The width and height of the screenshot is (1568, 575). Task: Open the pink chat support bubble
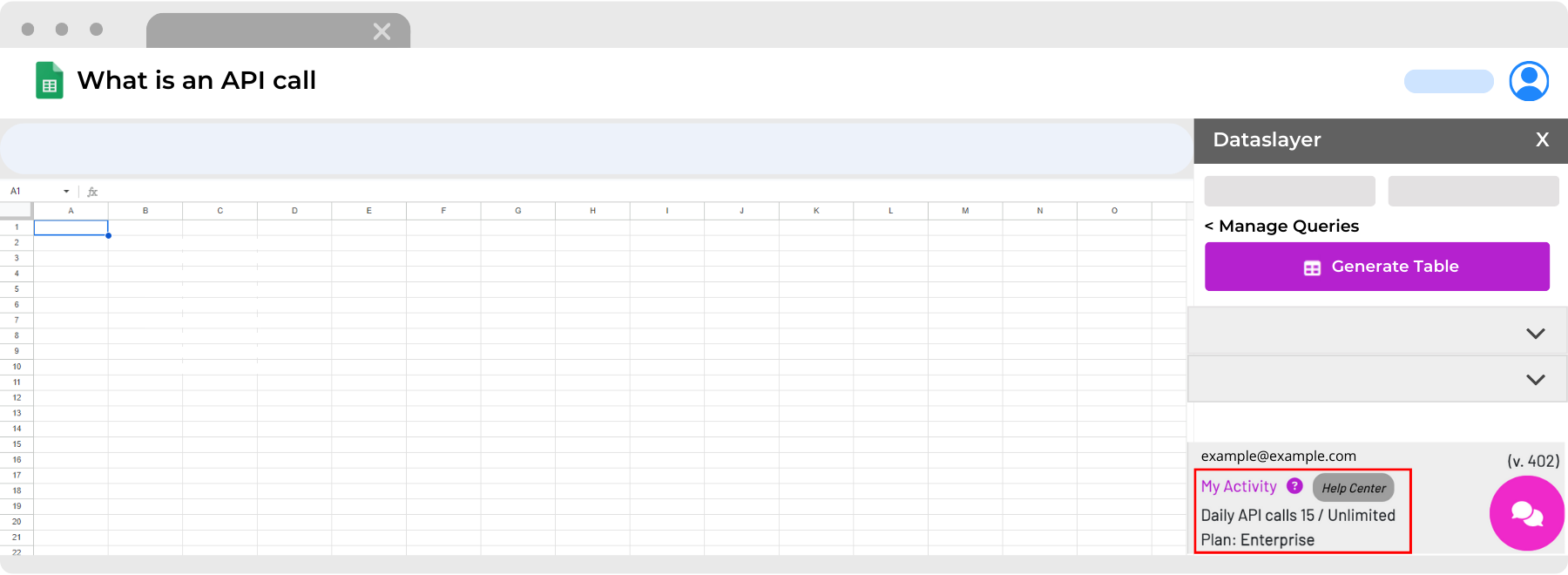1526,513
